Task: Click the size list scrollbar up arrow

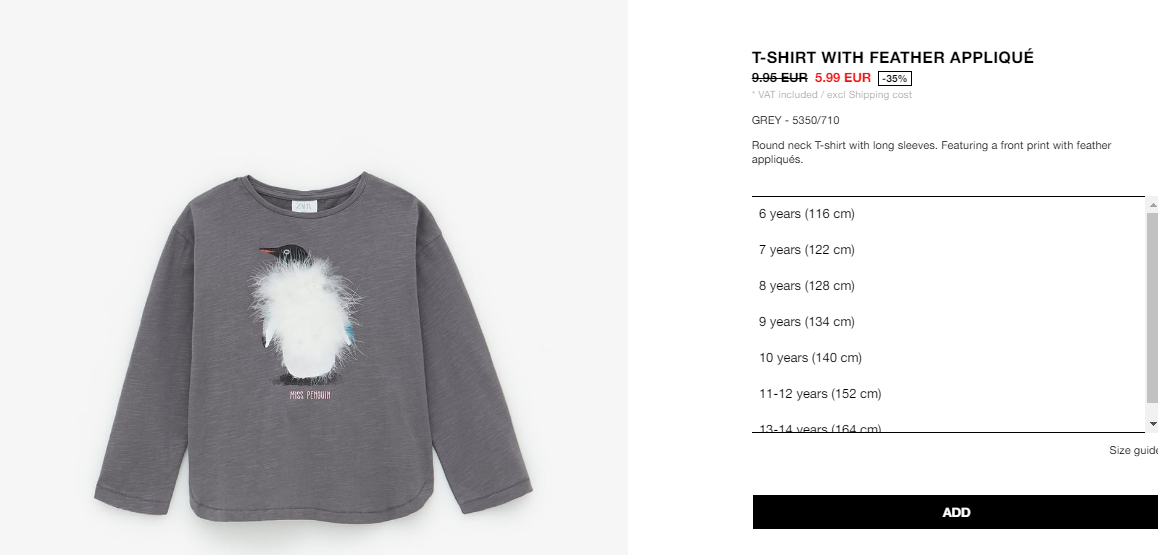Action: 1152,204
